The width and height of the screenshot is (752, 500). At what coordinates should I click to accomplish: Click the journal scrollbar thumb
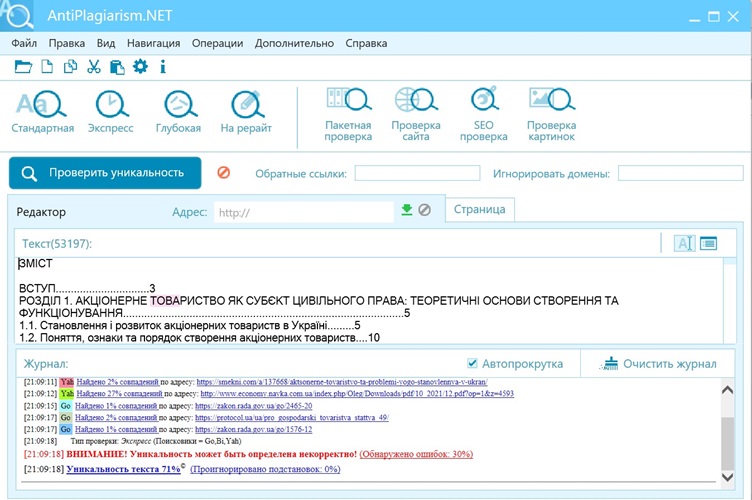[x=727, y=443]
